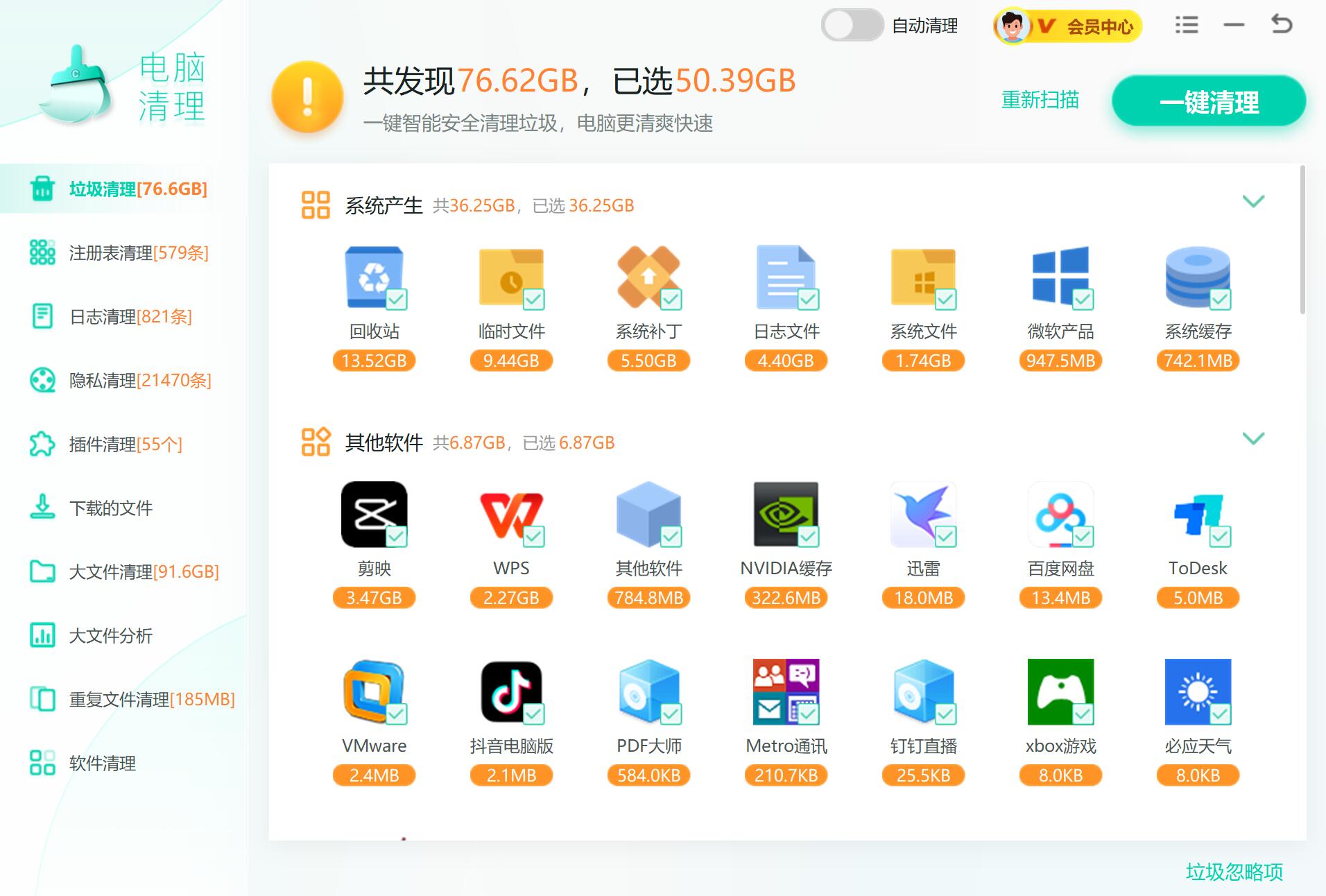Viewport: 1326px width, 896px height.
Task: Uncheck the 回收站 checkbox
Action: (397, 300)
